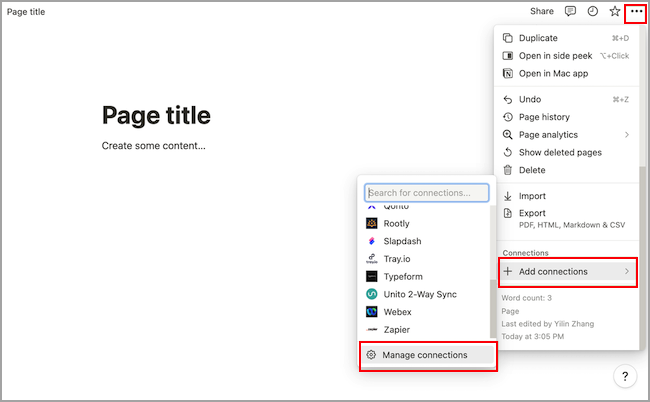This screenshot has width=650, height=402.
Task: Click the side peek panel icon
Action: pyautogui.click(x=507, y=56)
